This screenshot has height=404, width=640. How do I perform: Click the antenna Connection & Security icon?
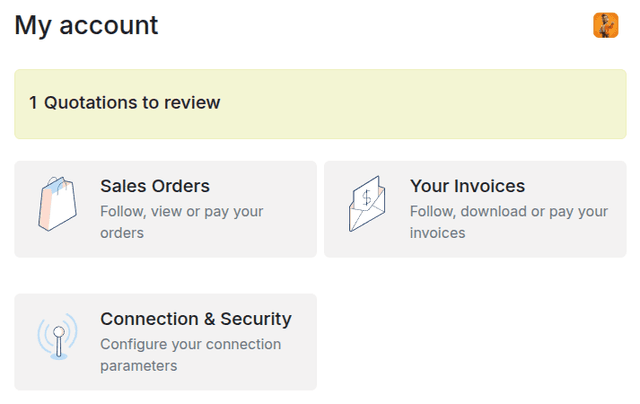(57, 338)
